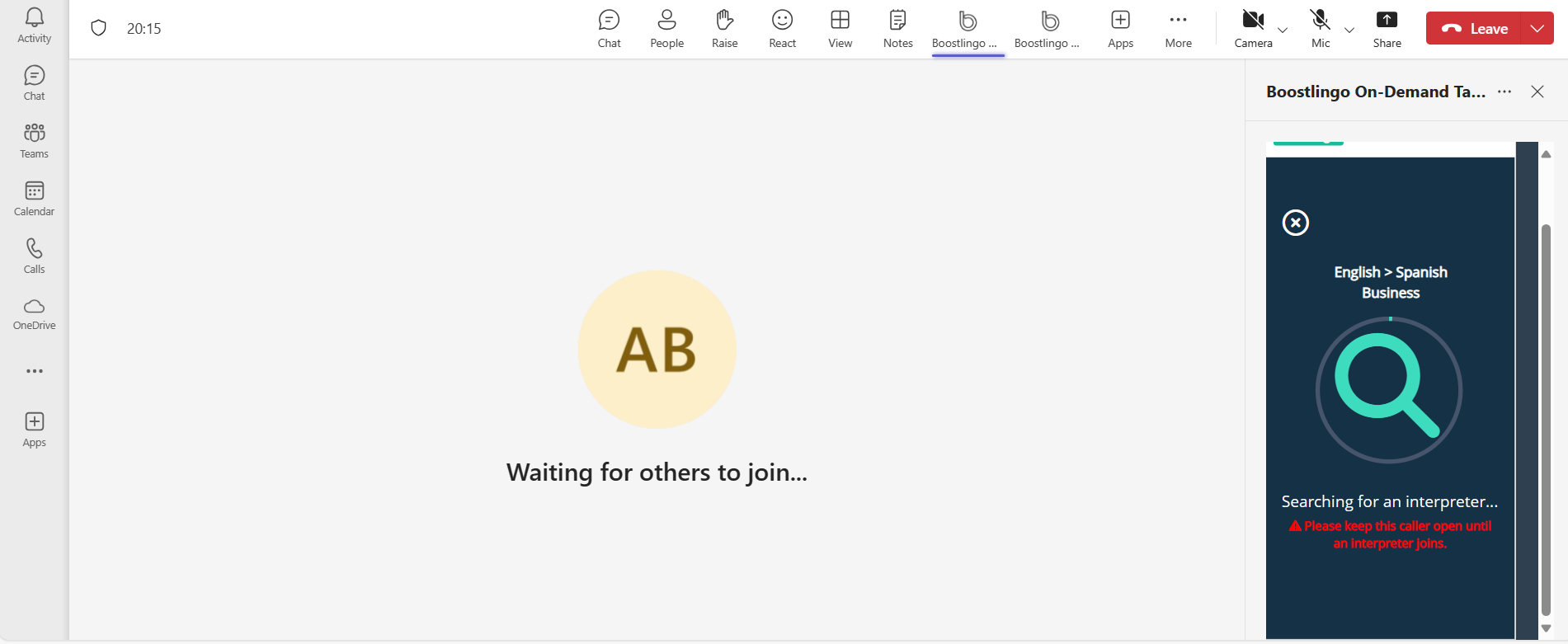Viewport: 1568px width, 644px height.
Task: Show the People participants list
Action: click(666, 29)
